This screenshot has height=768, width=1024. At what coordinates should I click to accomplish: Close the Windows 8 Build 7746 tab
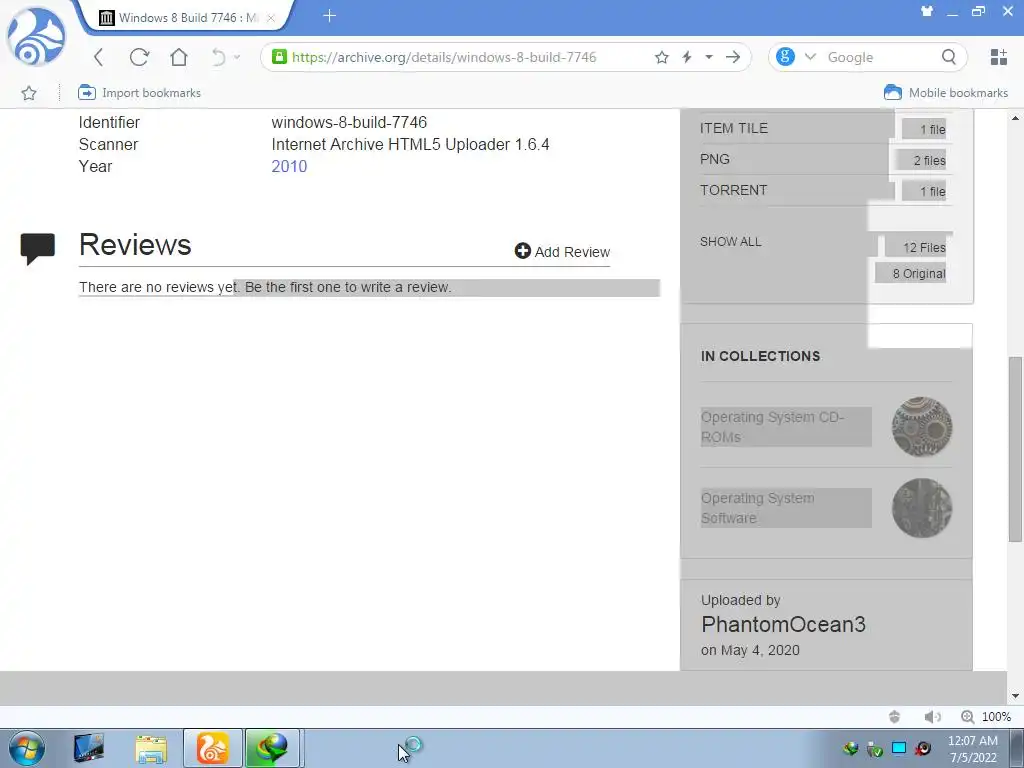[x=270, y=18]
